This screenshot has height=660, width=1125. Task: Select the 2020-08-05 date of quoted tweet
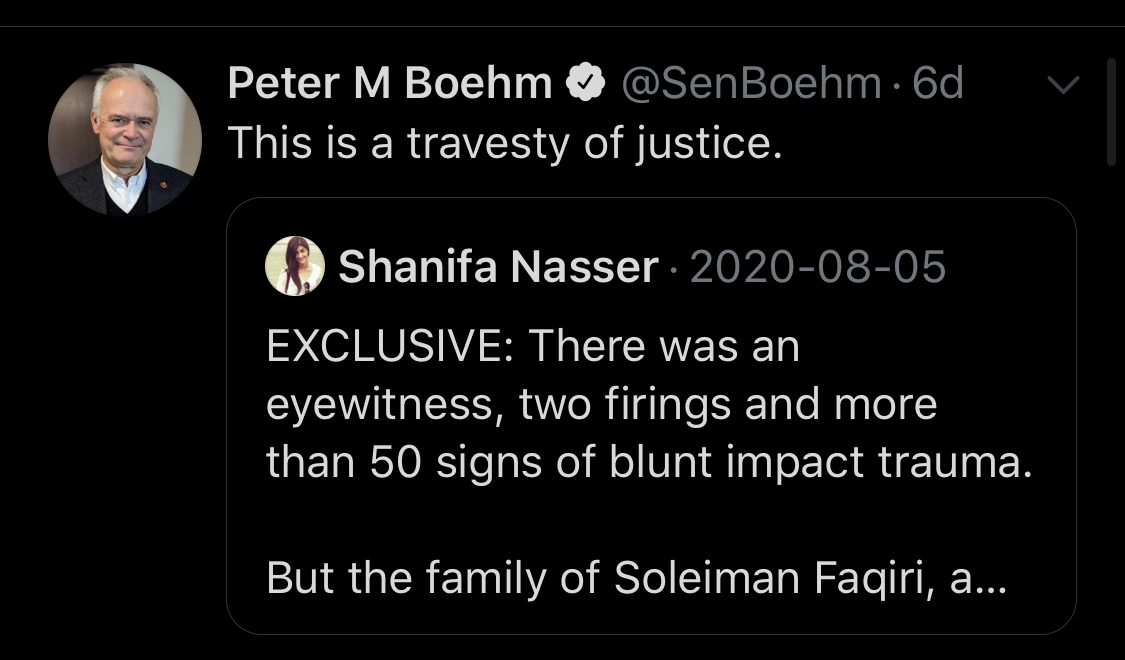click(x=817, y=267)
